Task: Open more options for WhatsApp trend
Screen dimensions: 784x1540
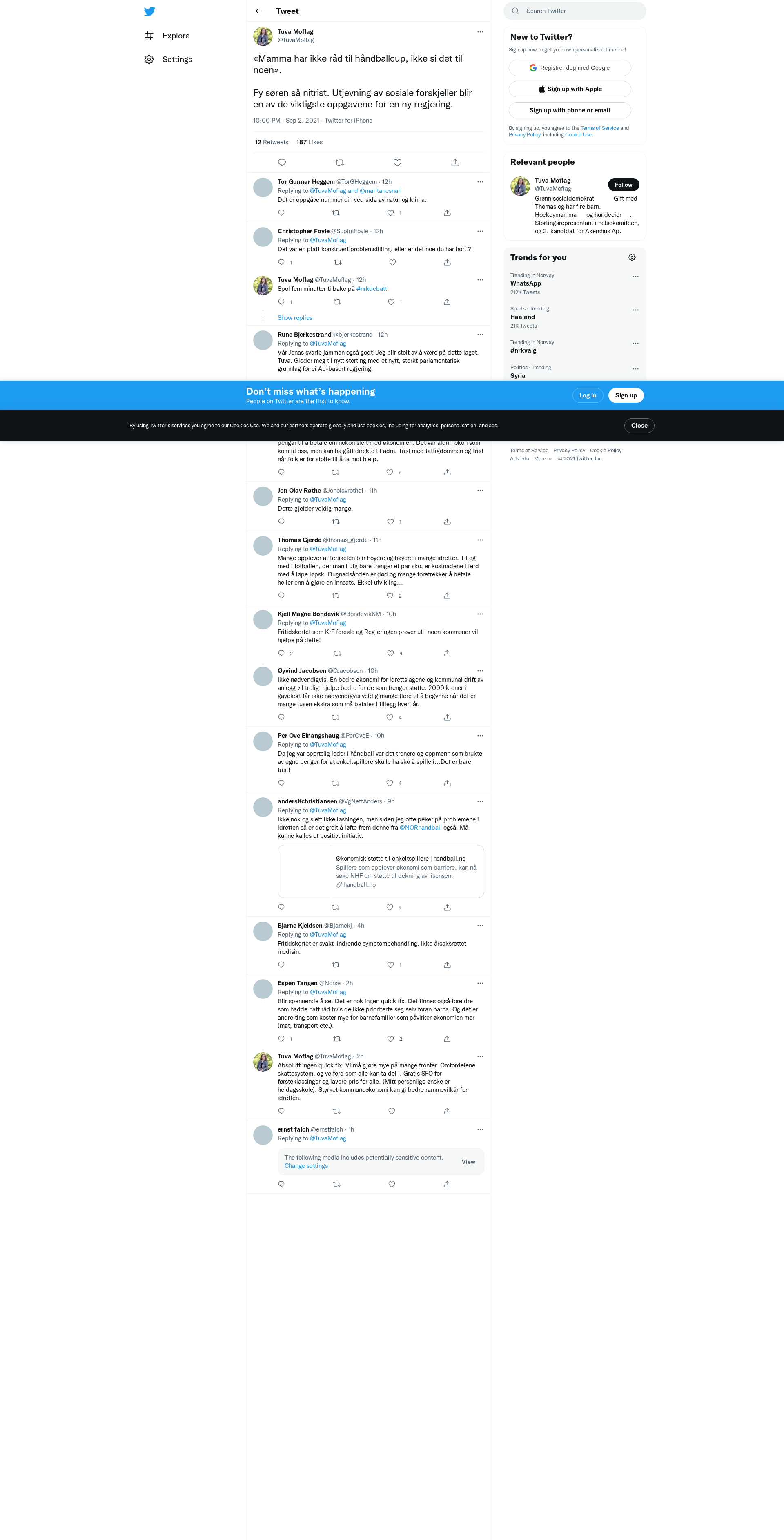Action: pos(635,277)
